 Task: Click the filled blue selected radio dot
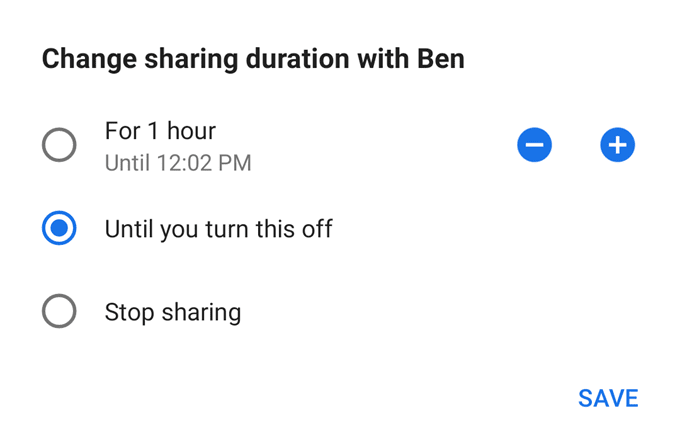click(x=59, y=229)
